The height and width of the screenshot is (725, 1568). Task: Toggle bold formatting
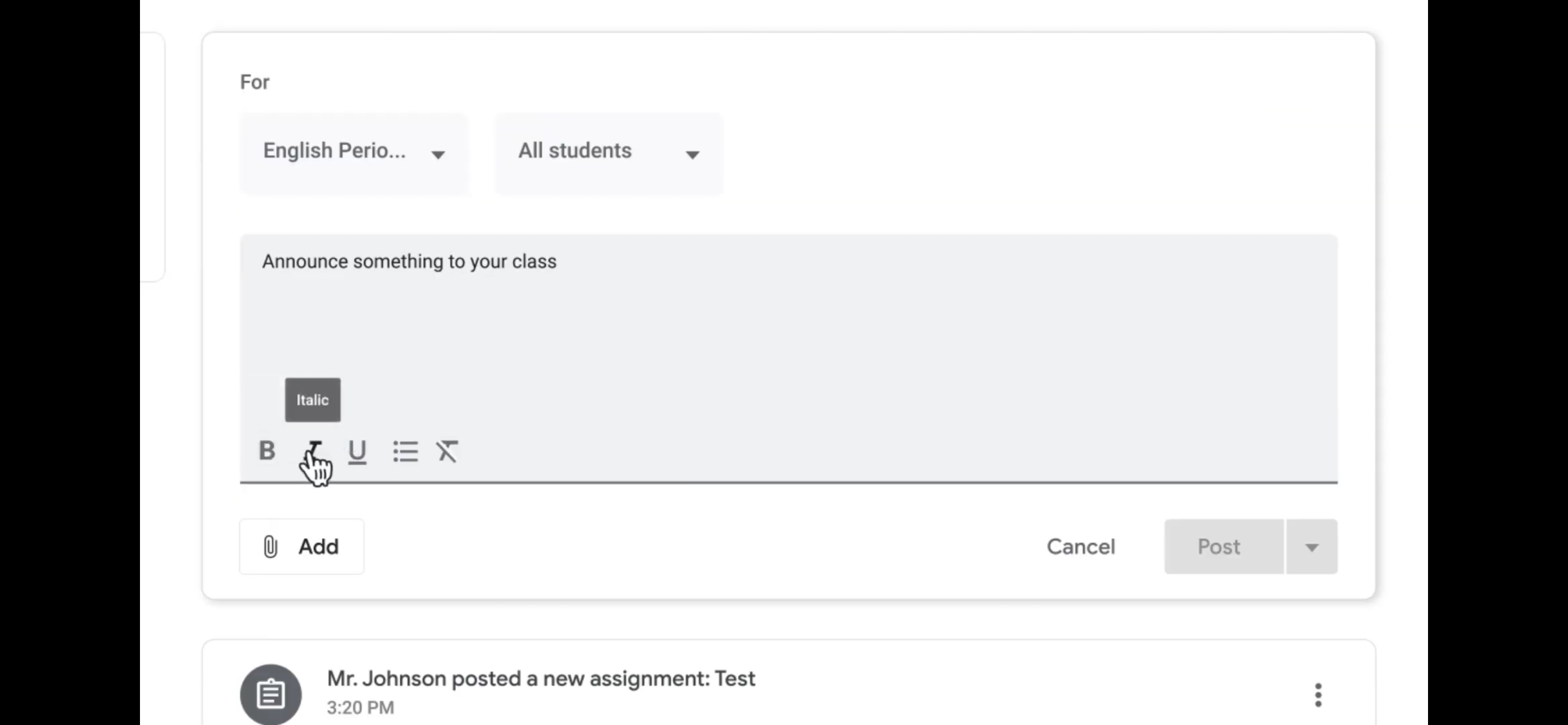tap(267, 451)
